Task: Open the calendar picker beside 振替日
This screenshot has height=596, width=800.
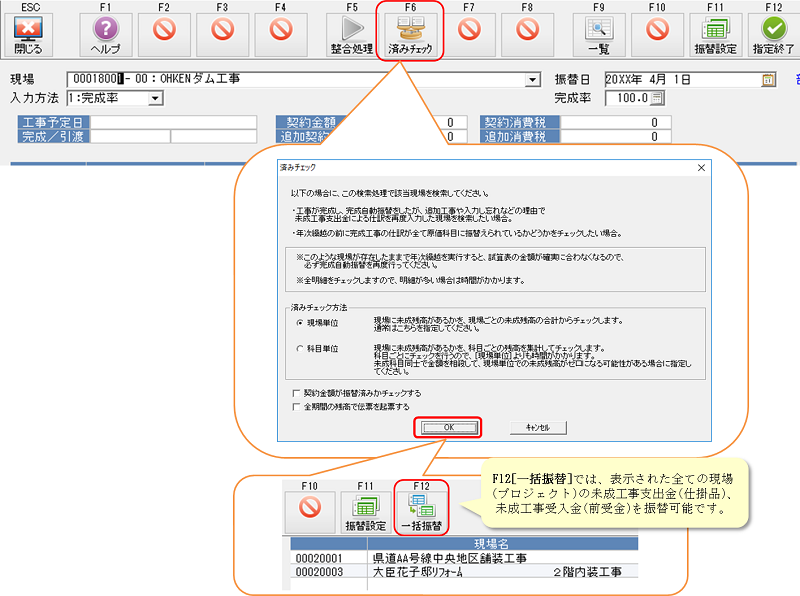Action: (768, 79)
